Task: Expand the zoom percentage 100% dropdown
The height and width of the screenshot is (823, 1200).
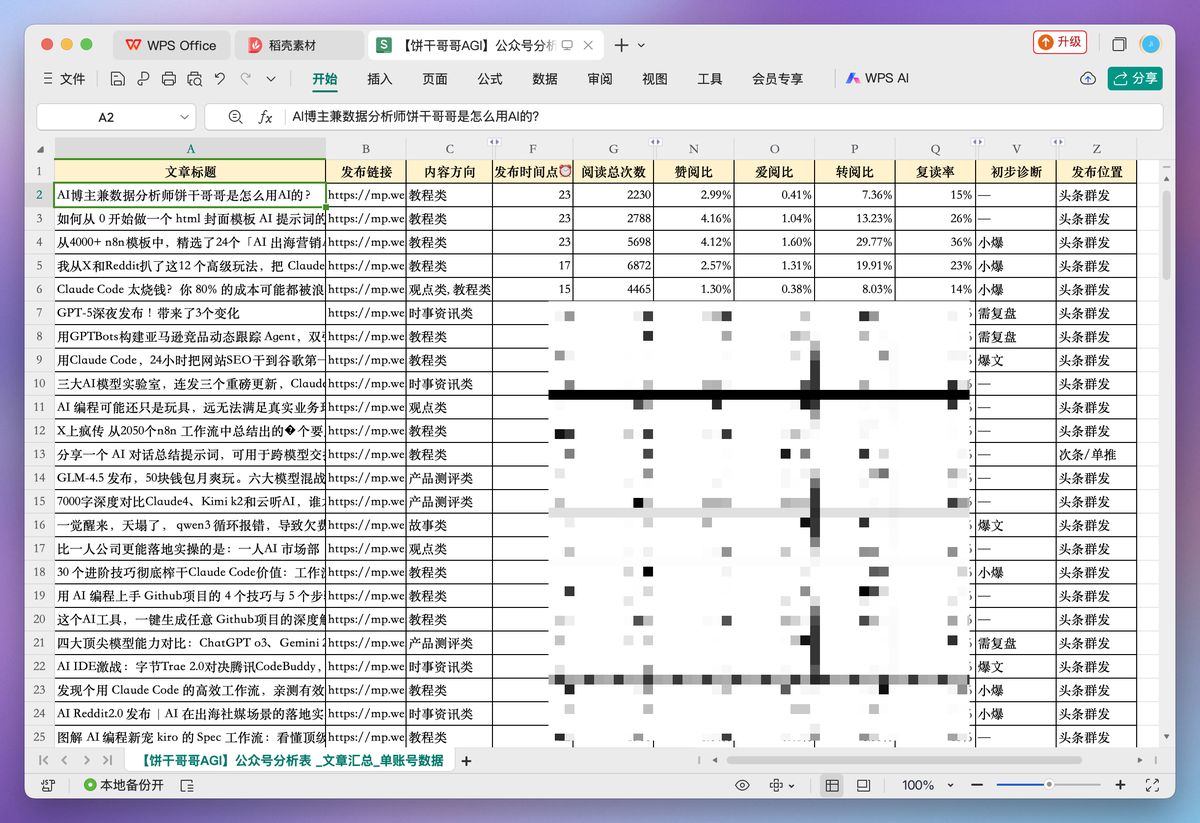Action: 950,785
